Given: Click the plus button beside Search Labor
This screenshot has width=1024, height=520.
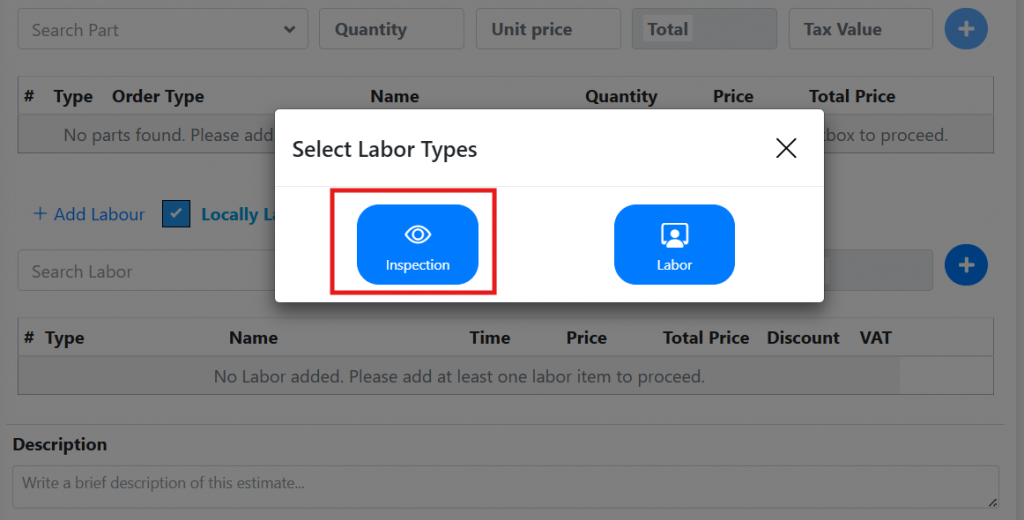Looking at the screenshot, I should (965, 265).
